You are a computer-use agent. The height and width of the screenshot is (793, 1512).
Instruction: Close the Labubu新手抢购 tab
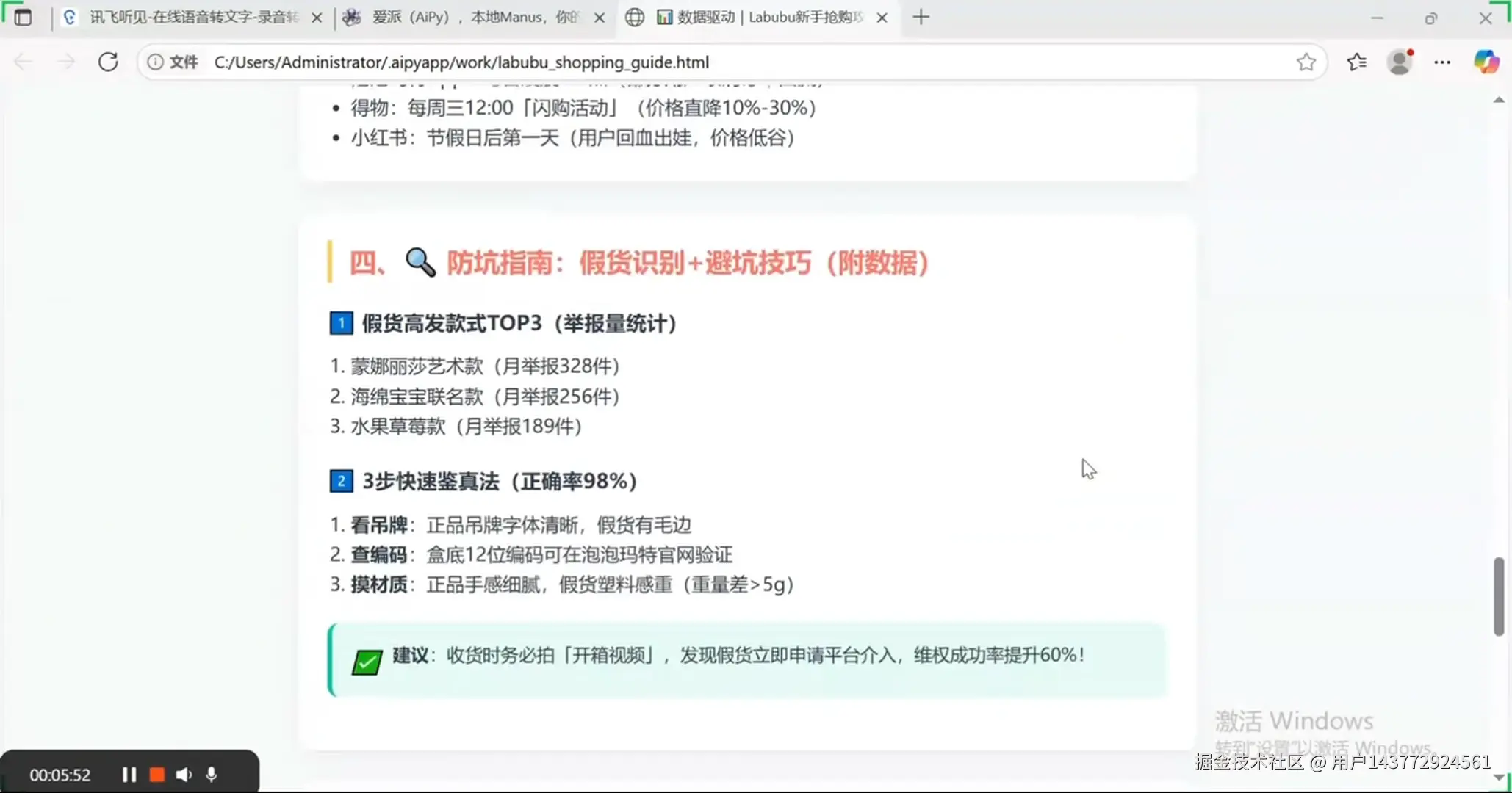pyautogui.click(x=882, y=18)
